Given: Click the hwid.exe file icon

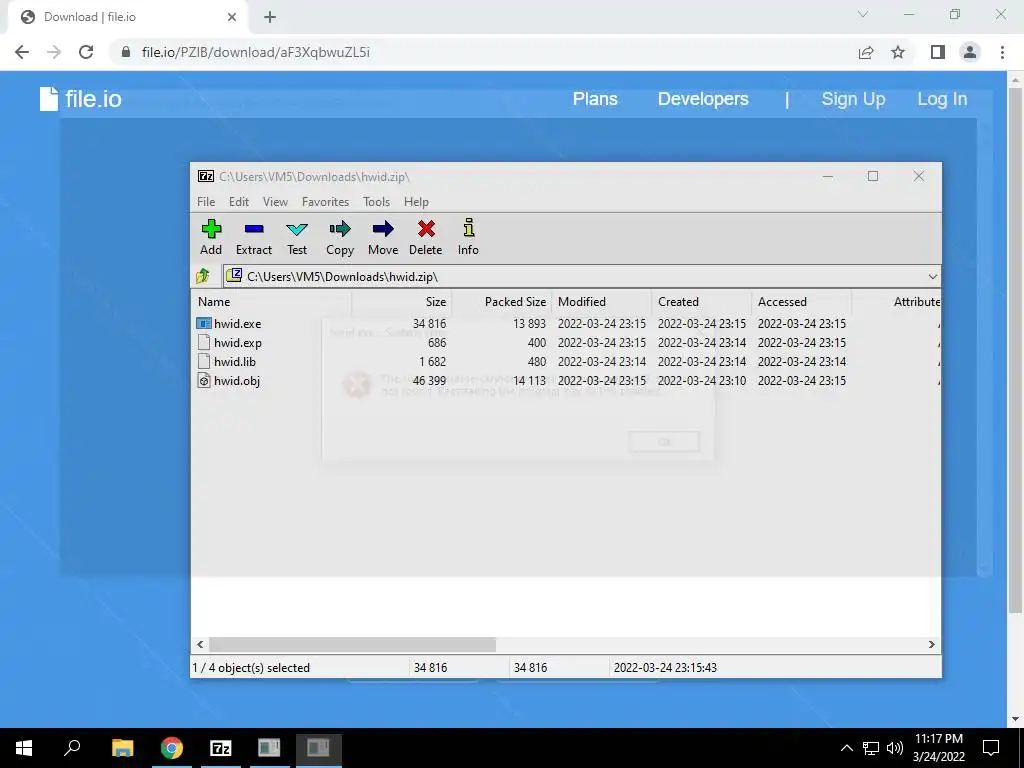Looking at the screenshot, I should [x=204, y=323].
